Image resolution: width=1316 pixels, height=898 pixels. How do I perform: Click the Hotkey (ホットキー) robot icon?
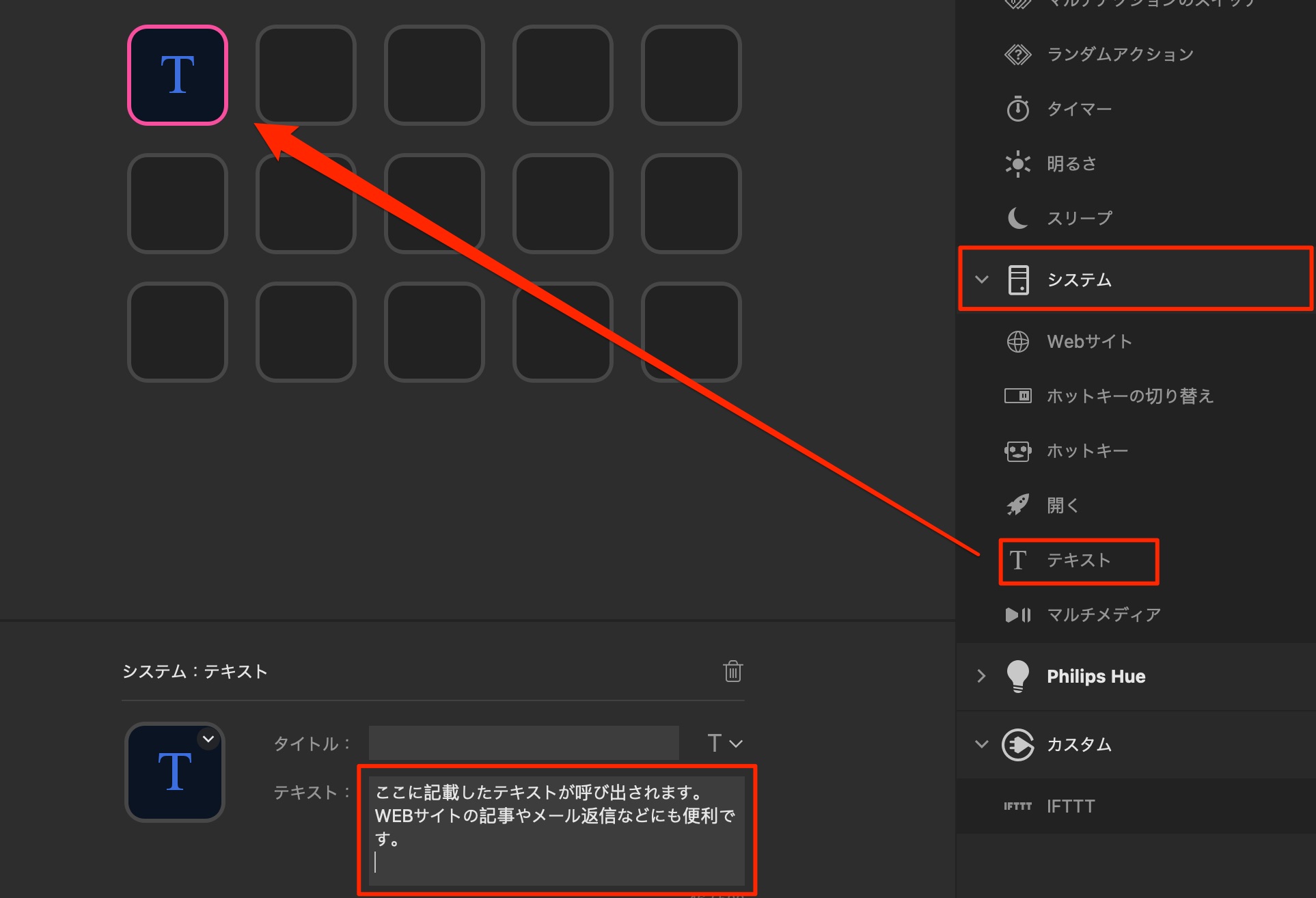point(1017,450)
